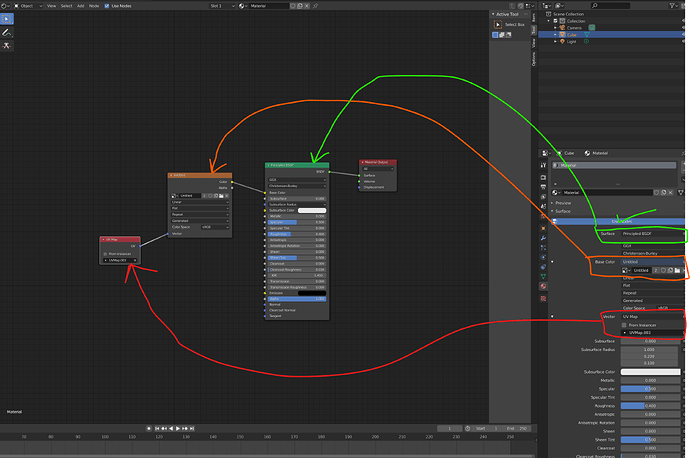This screenshot has height=458, width=690.
Task: Open the Select menu
Action: (x=66, y=6)
